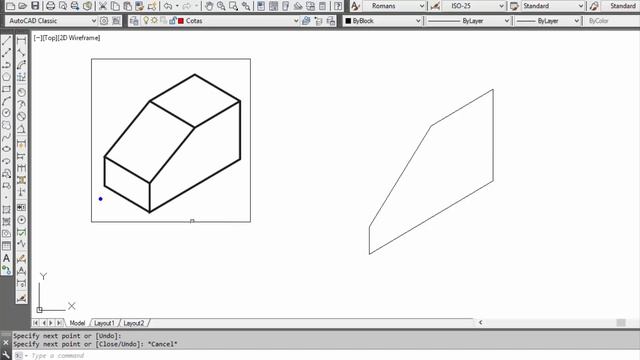Viewport: 640px width, 360px height.
Task: Click the Copy icon in the standard toolbar
Action: tap(115, 6)
